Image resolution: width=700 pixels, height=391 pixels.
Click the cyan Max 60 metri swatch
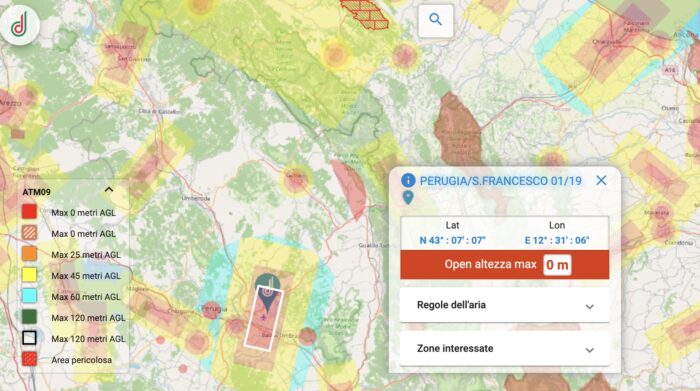29,295
